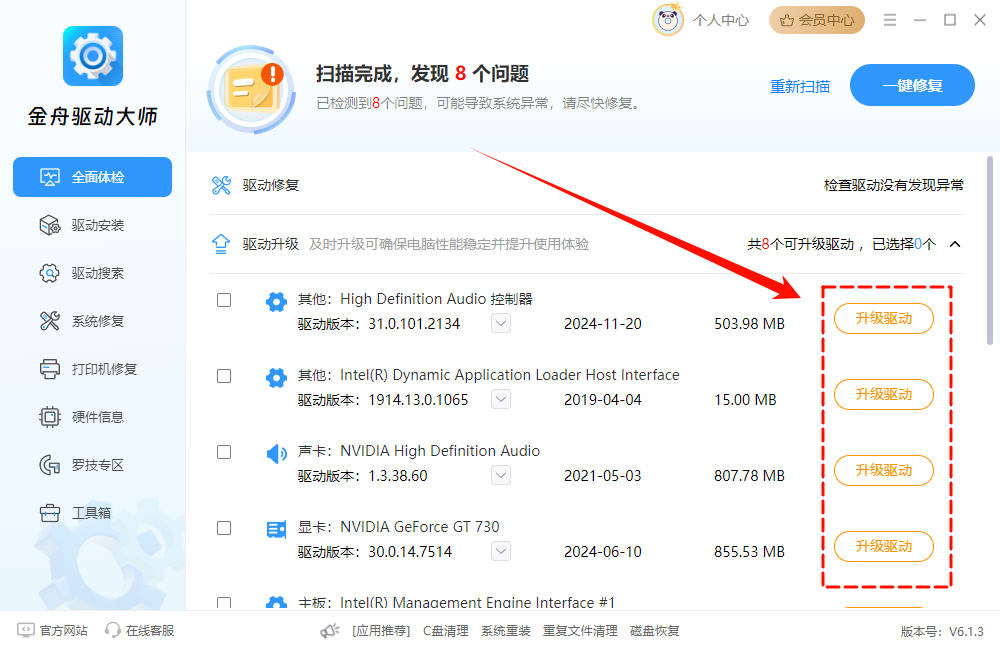Open version dropdown for 30.0.14.7514
This screenshot has height=650, width=1000.
click(501, 551)
